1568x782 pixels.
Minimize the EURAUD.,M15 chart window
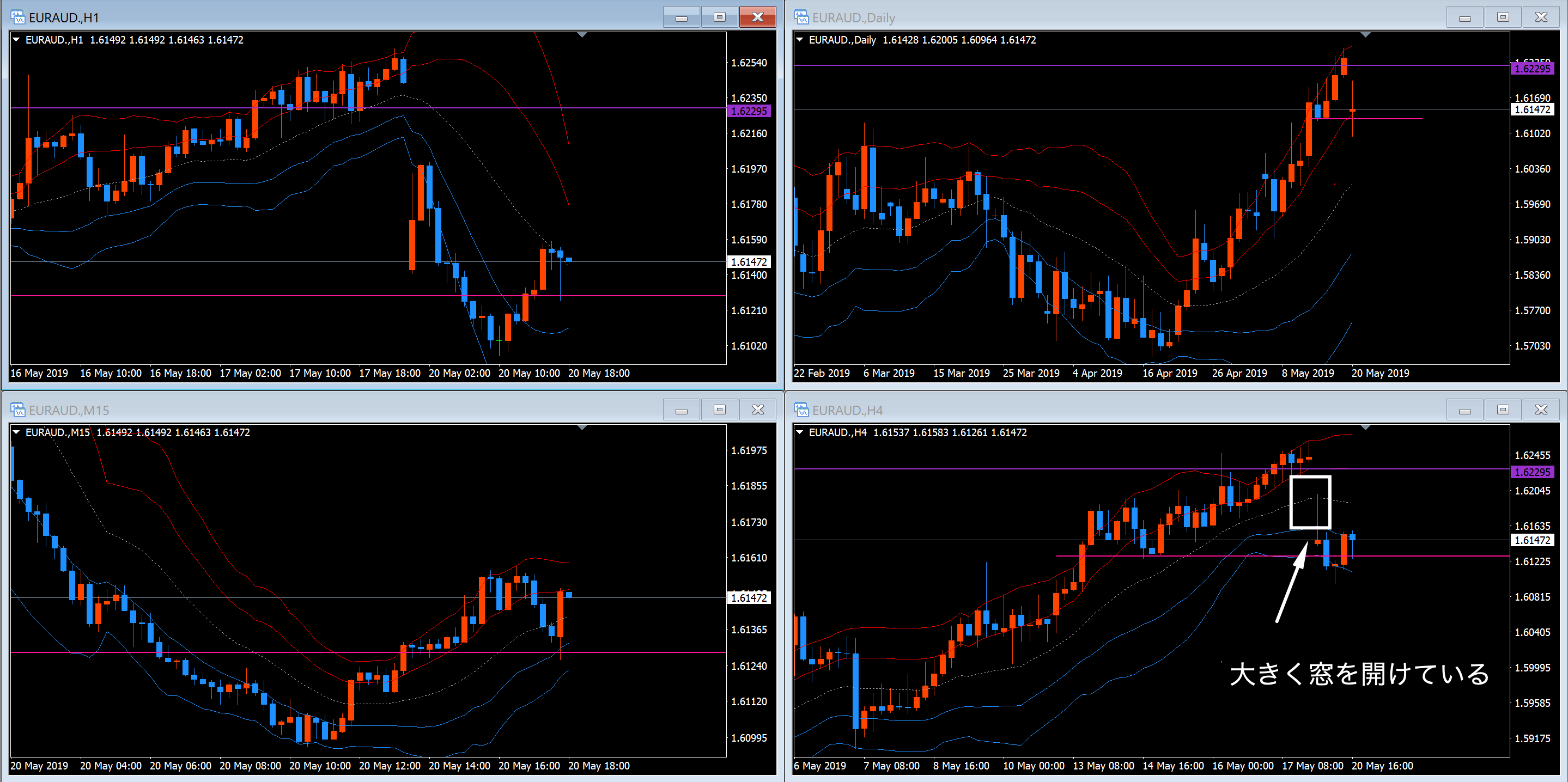[681, 410]
